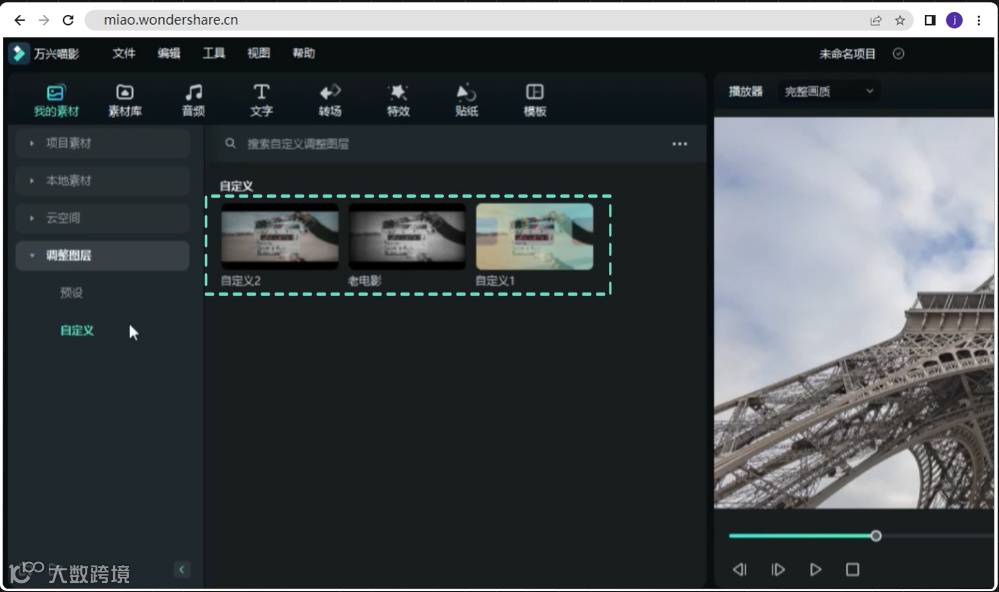Go back in the browser

click(x=20, y=20)
